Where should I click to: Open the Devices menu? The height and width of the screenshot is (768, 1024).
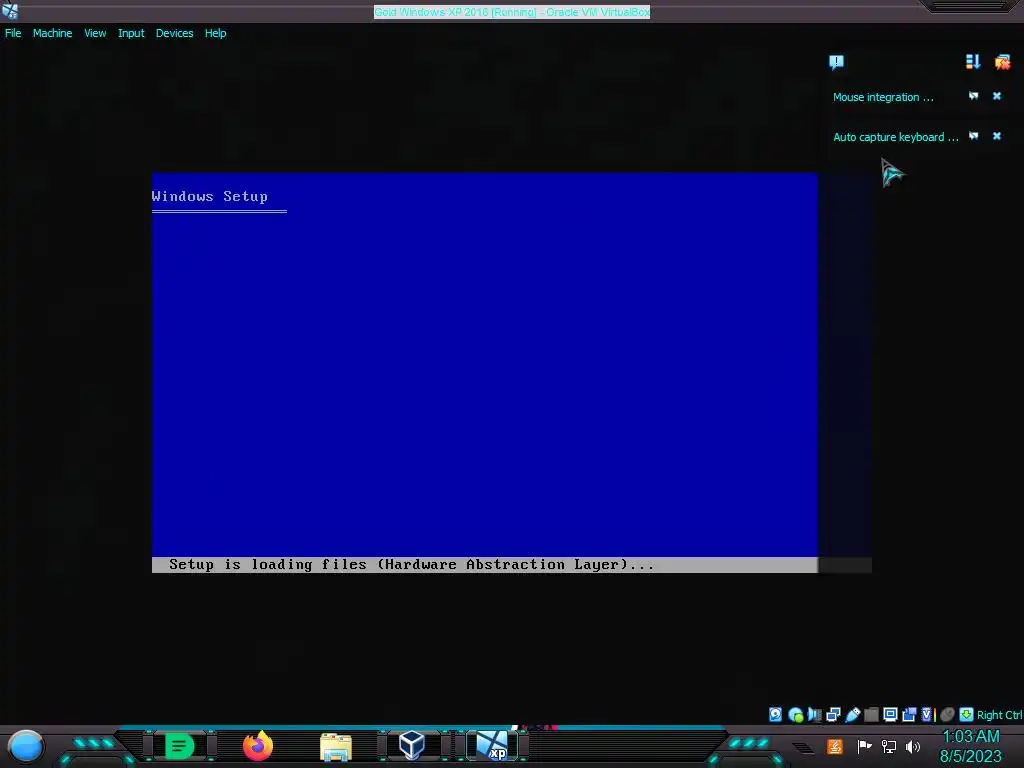tap(174, 33)
